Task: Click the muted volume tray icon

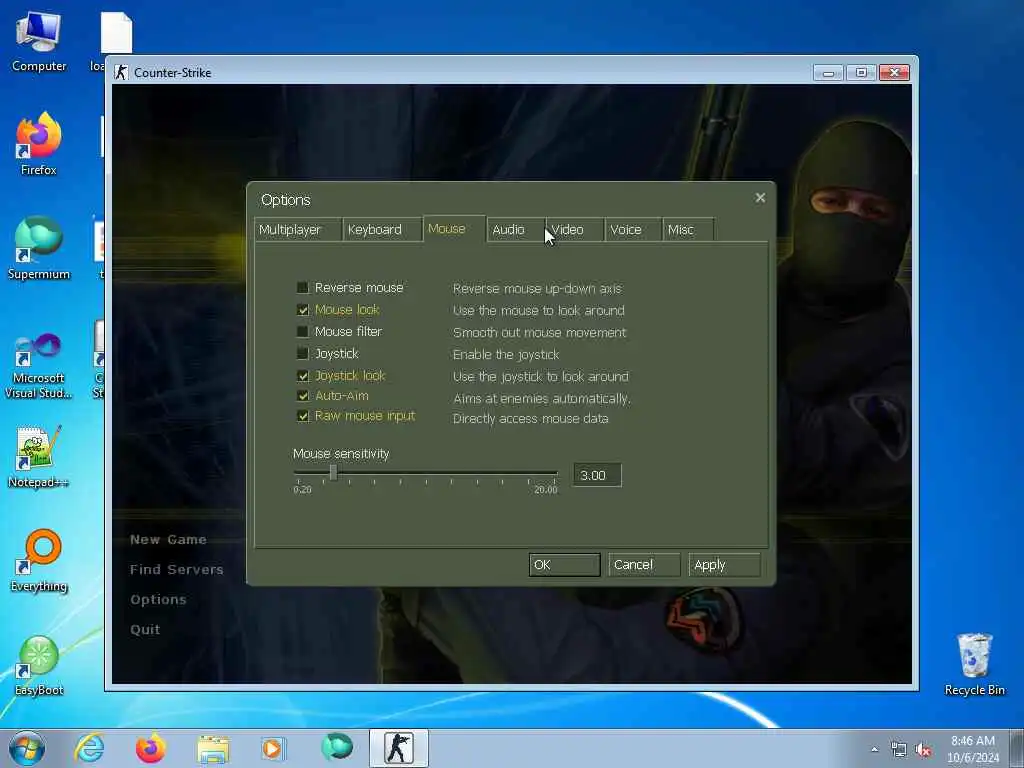Action: (923, 750)
